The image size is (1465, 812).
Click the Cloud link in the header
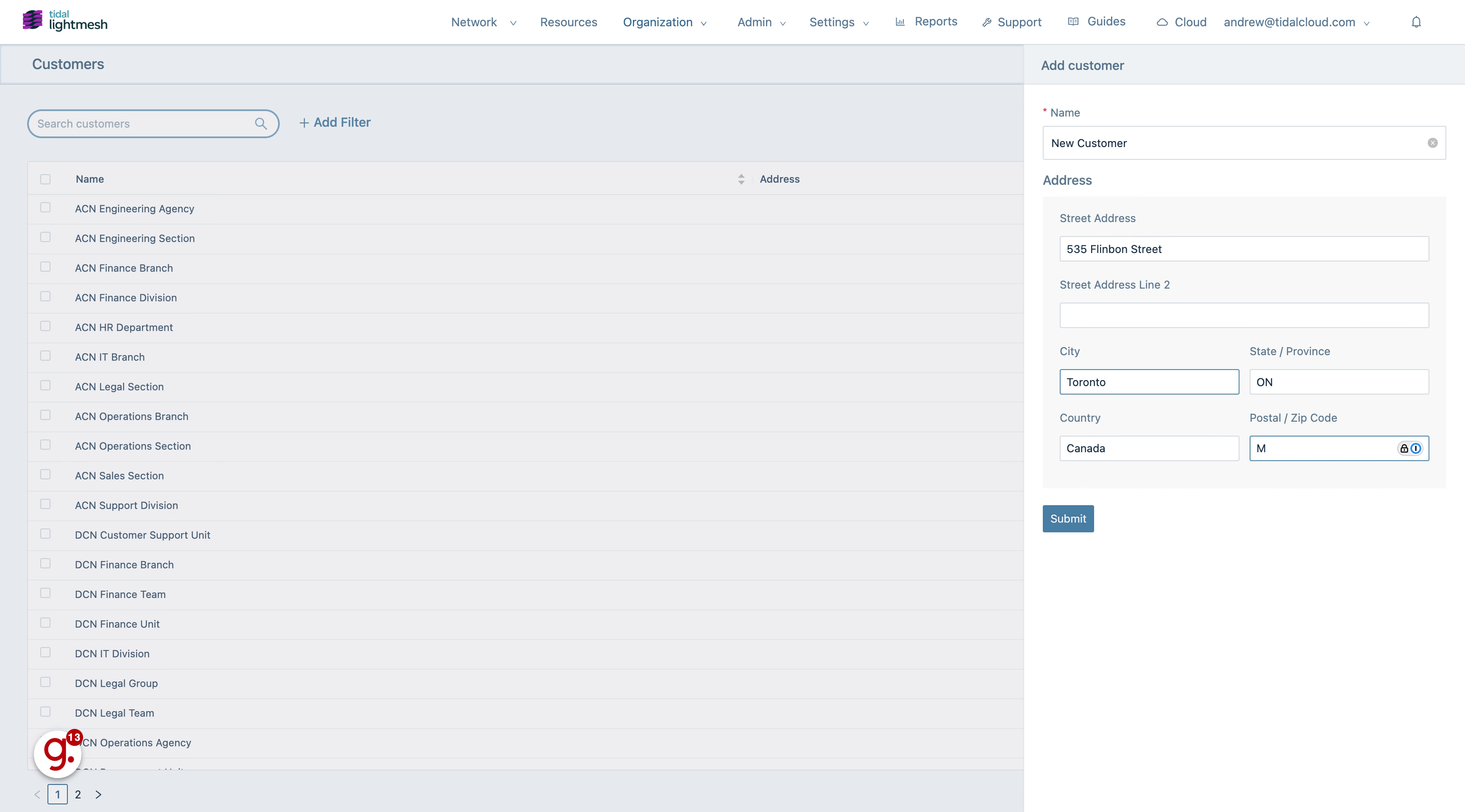(x=1181, y=22)
